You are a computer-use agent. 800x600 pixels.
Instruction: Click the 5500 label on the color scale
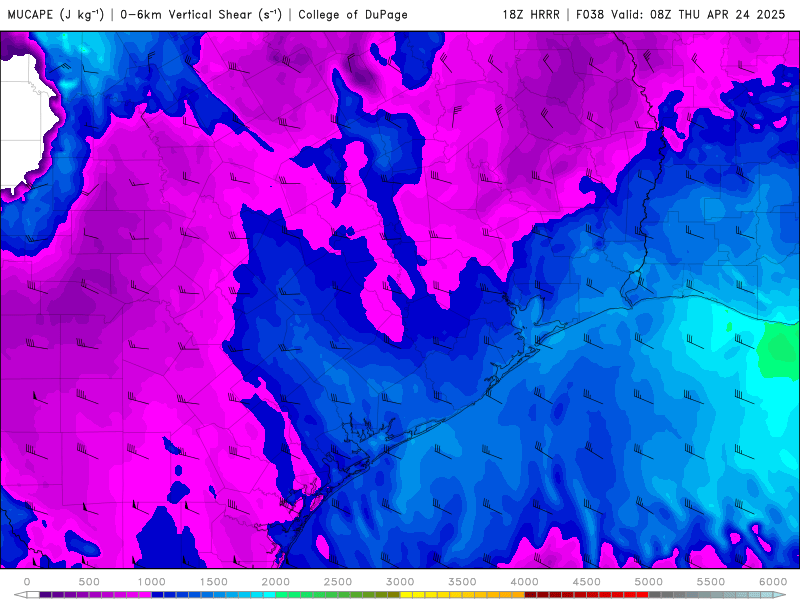tap(711, 582)
